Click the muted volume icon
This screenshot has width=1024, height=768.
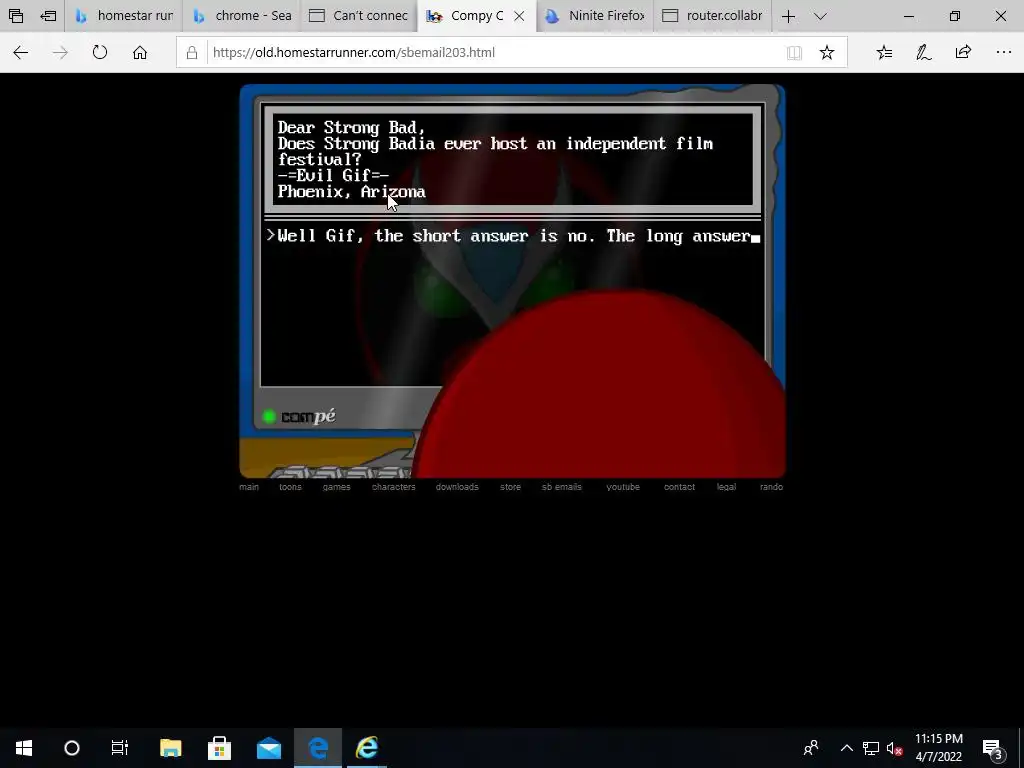(x=894, y=748)
